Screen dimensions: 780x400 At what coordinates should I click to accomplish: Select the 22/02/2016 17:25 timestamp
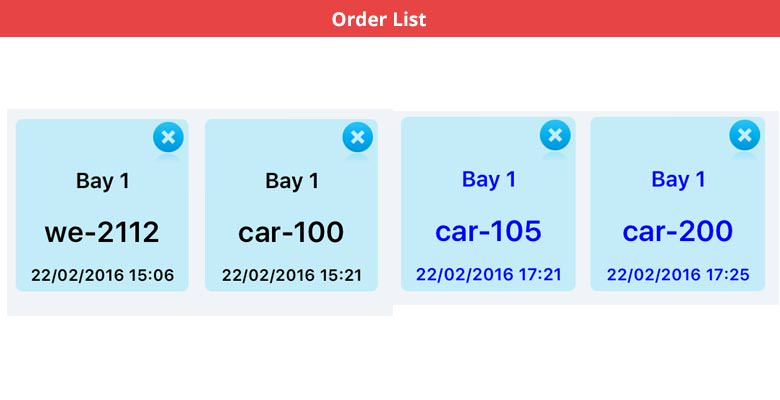(678, 274)
